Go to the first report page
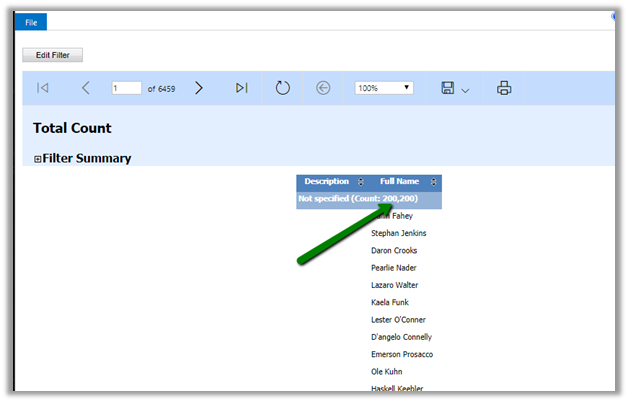Screen dimensions: 628x402 point(43,88)
